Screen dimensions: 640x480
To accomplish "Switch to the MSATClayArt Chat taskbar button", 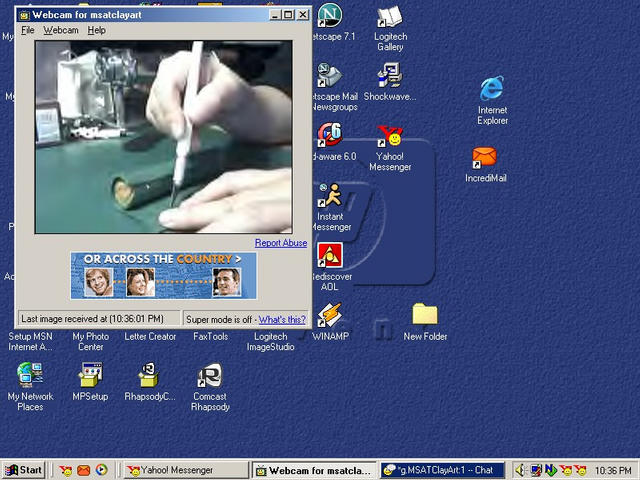I will [442, 470].
